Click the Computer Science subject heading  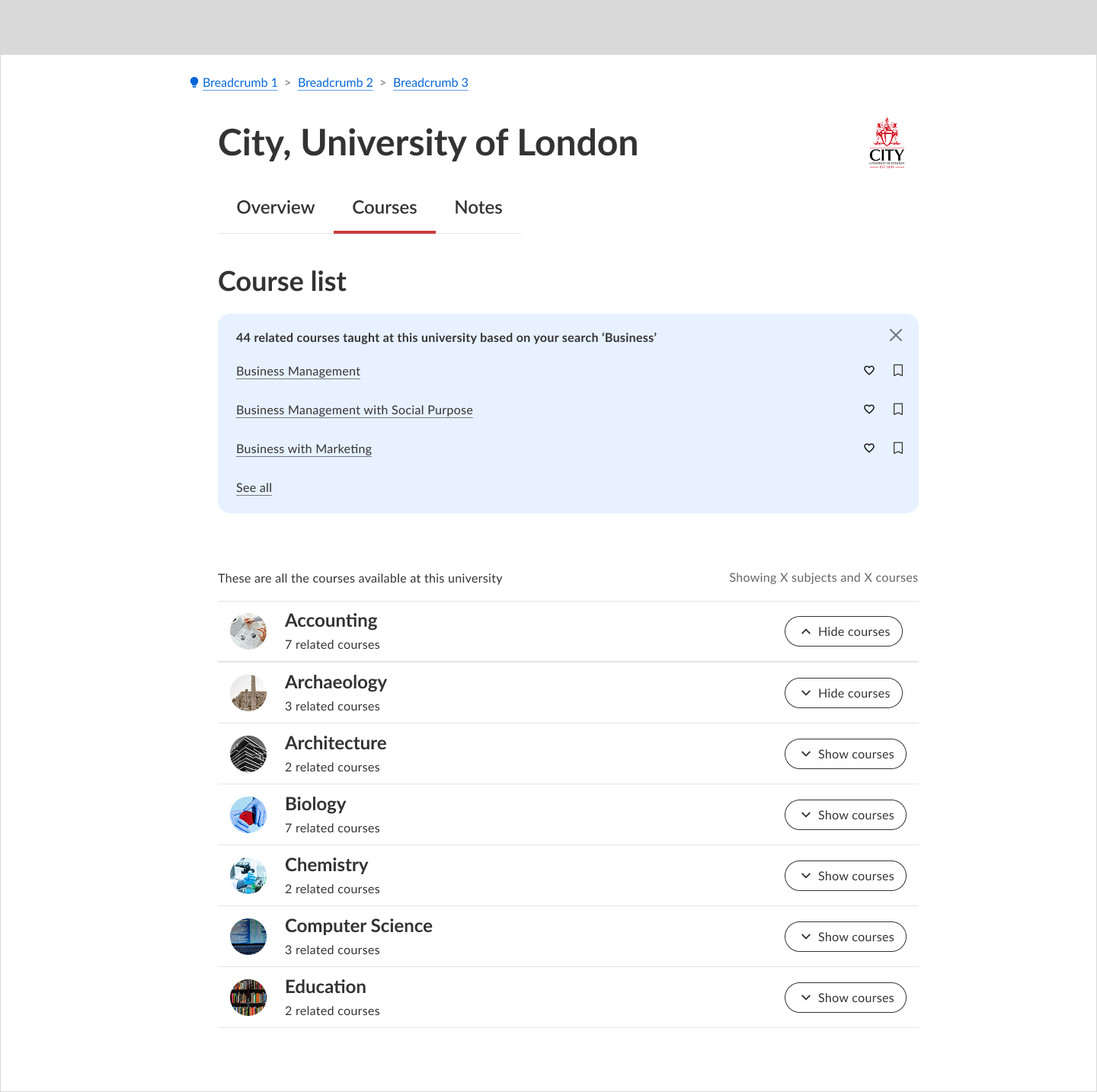click(359, 926)
